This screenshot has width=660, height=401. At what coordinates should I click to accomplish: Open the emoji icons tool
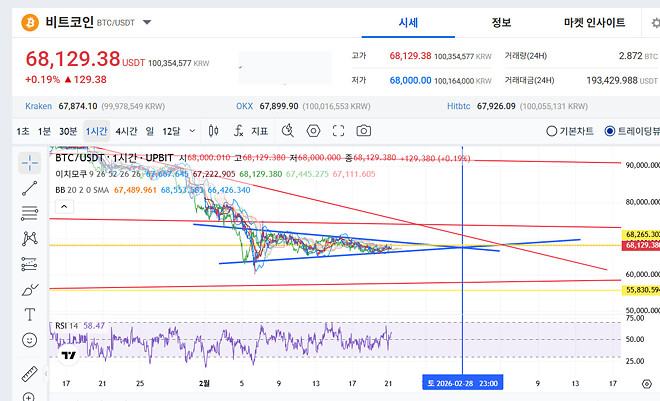click(30, 340)
